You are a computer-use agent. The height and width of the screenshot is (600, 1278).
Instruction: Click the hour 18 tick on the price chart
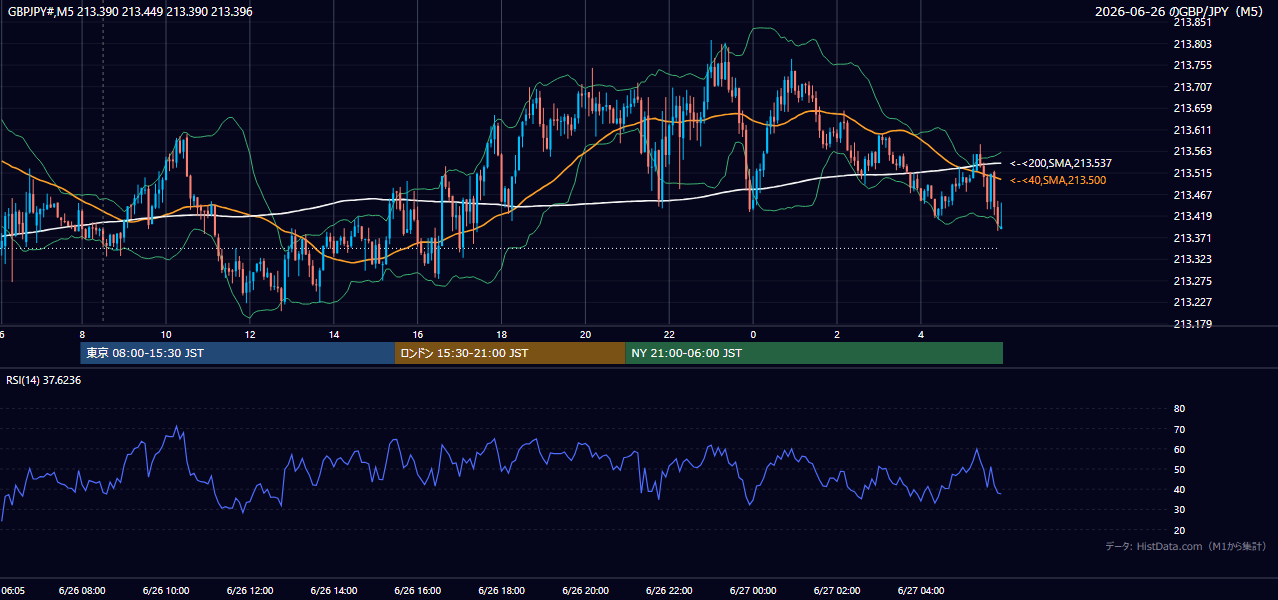coord(502,334)
